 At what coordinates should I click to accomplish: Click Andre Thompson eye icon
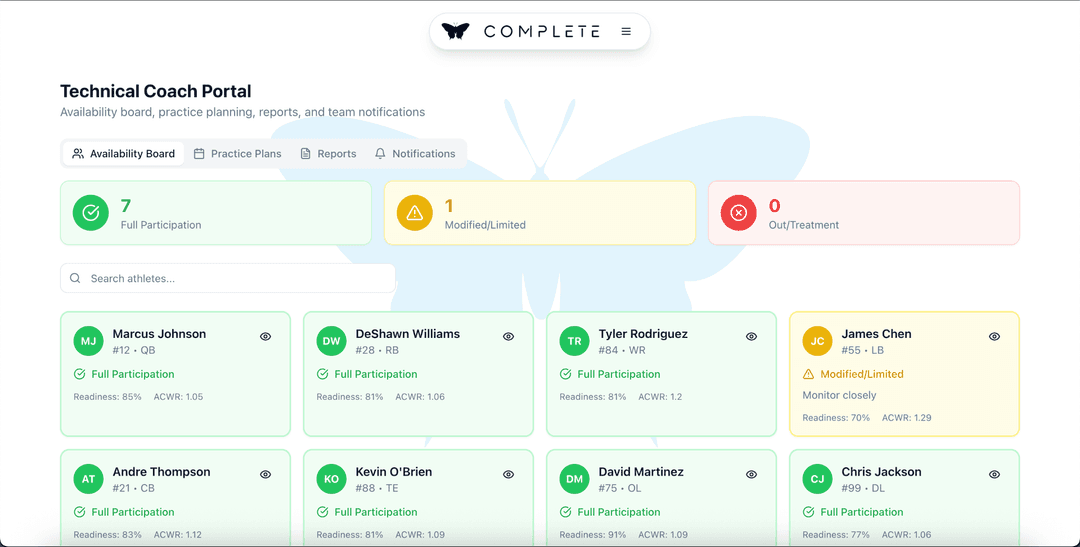[266, 474]
